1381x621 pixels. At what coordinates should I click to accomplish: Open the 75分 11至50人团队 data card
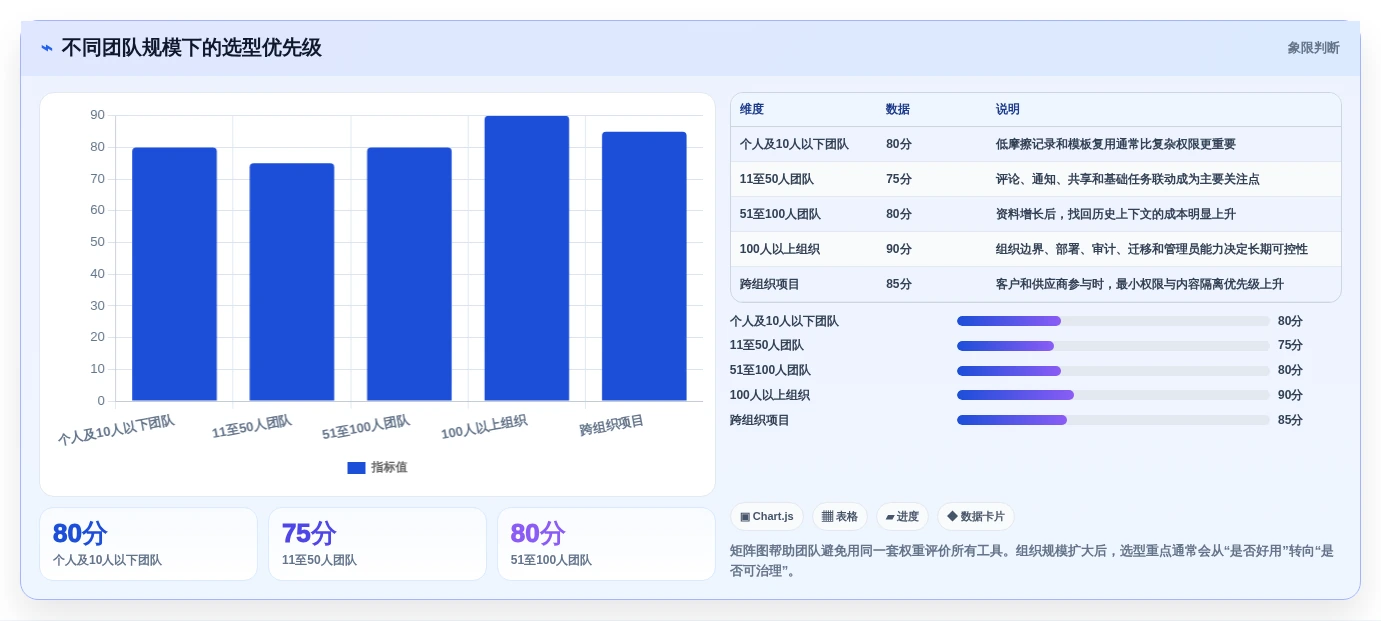click(x=377, y=544)
